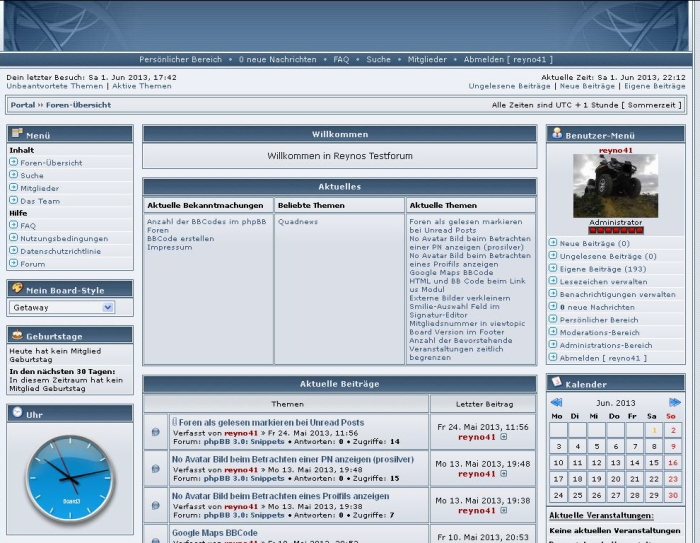Go to Administrations-Bereich in user menu

pyautogui.click(x=605, y=345)
